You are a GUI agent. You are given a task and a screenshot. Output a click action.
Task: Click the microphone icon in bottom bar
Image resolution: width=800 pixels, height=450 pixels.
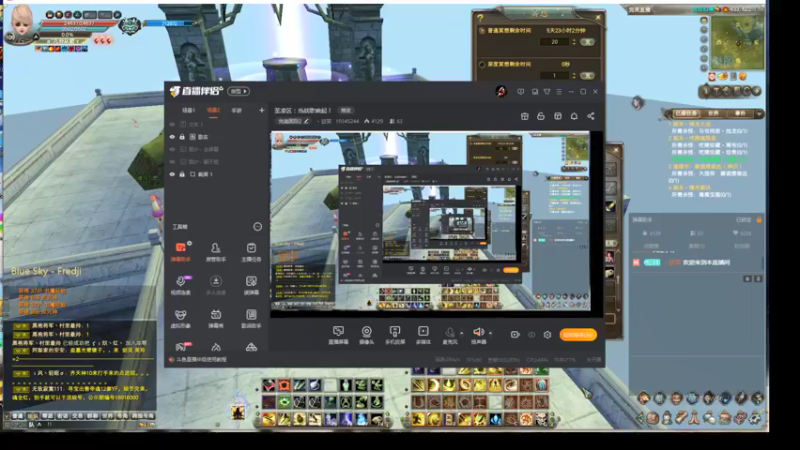pyautogui.click(x=449, y=333)
